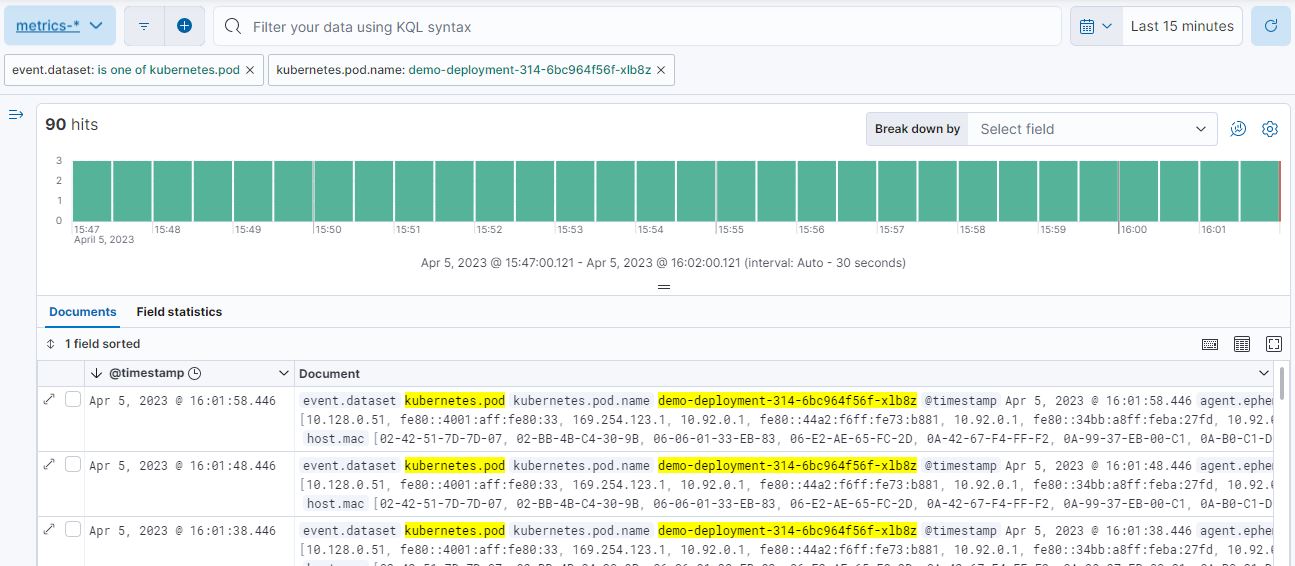Select checkbox for 16:01:38.446 row

click(73, 530)
